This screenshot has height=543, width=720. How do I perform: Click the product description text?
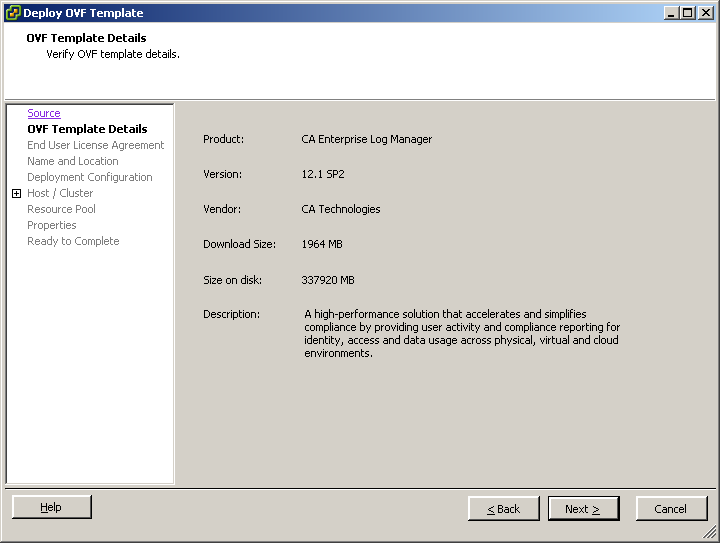coord(462,333)
